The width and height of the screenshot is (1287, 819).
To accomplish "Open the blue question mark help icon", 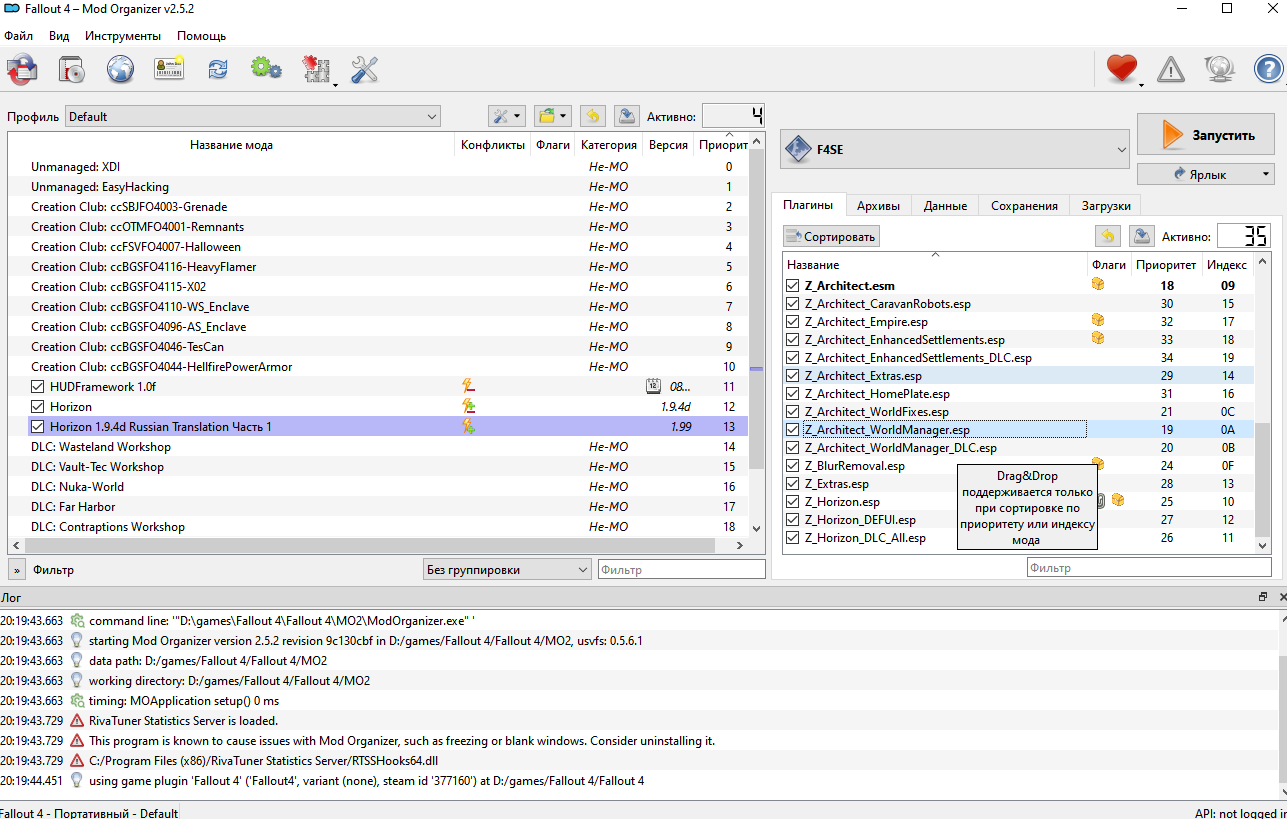I will click(x=1268, y=69).
